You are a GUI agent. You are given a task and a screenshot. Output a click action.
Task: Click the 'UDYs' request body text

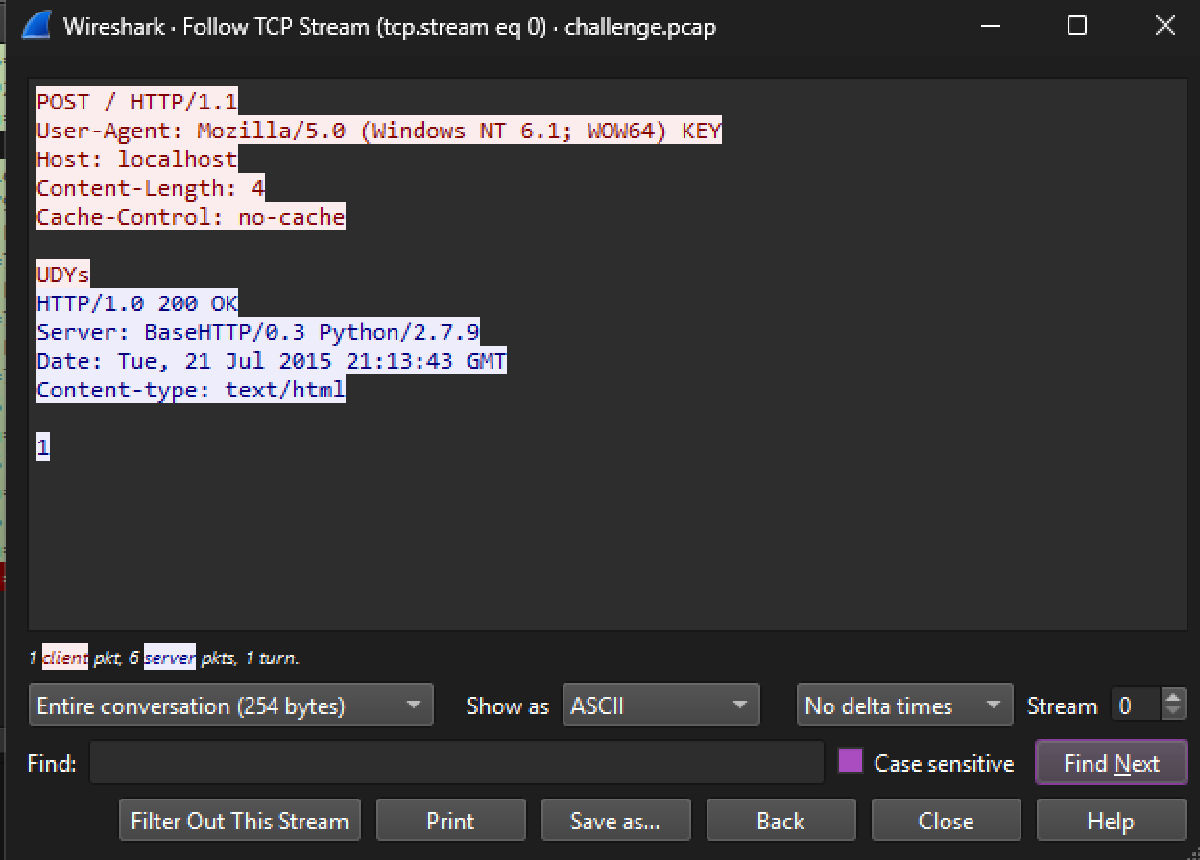[63, 275]
